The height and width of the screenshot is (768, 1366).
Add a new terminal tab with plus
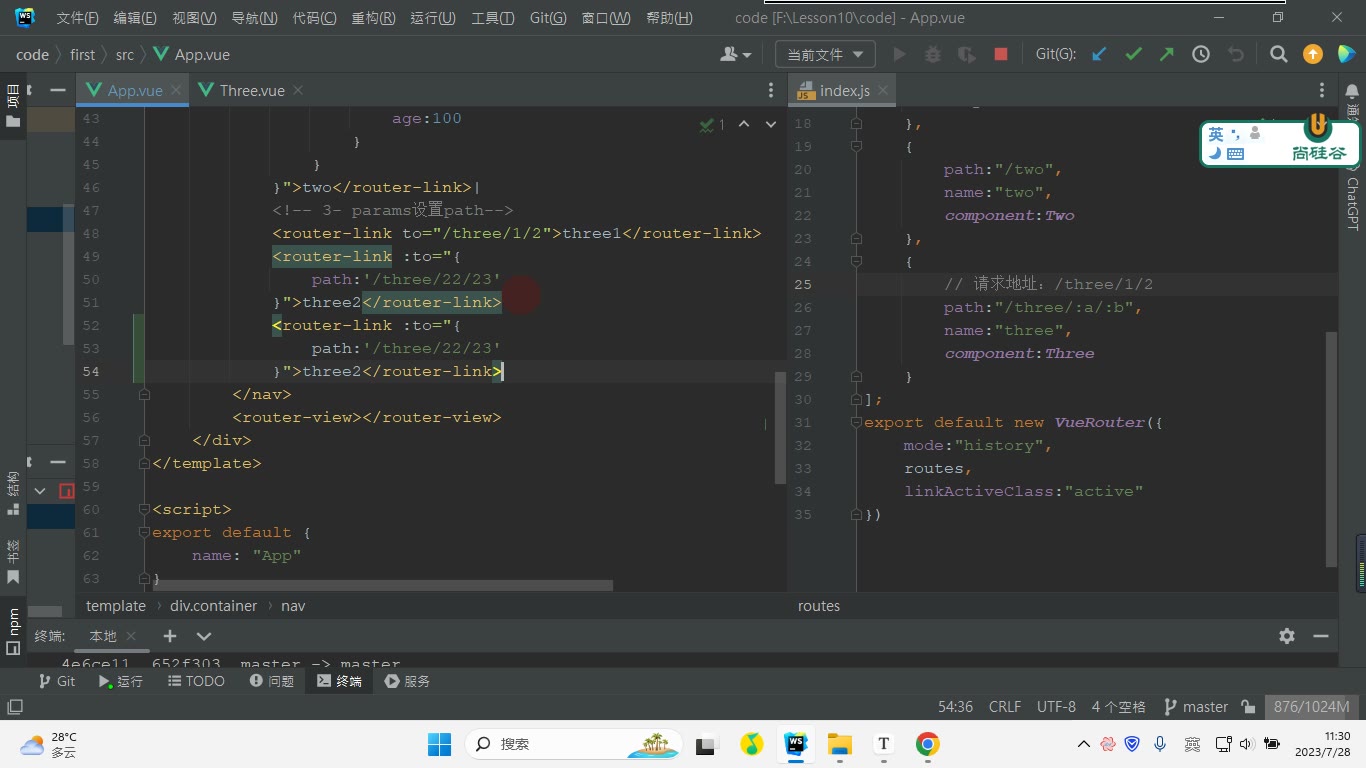coord(170,636)
